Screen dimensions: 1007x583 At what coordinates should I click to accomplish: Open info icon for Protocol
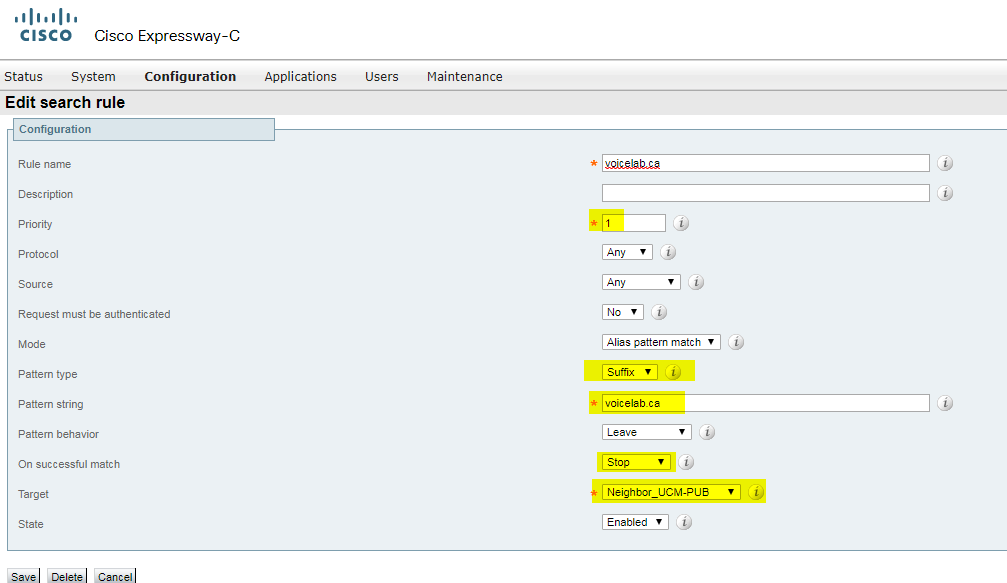click(x=668, y=252)
